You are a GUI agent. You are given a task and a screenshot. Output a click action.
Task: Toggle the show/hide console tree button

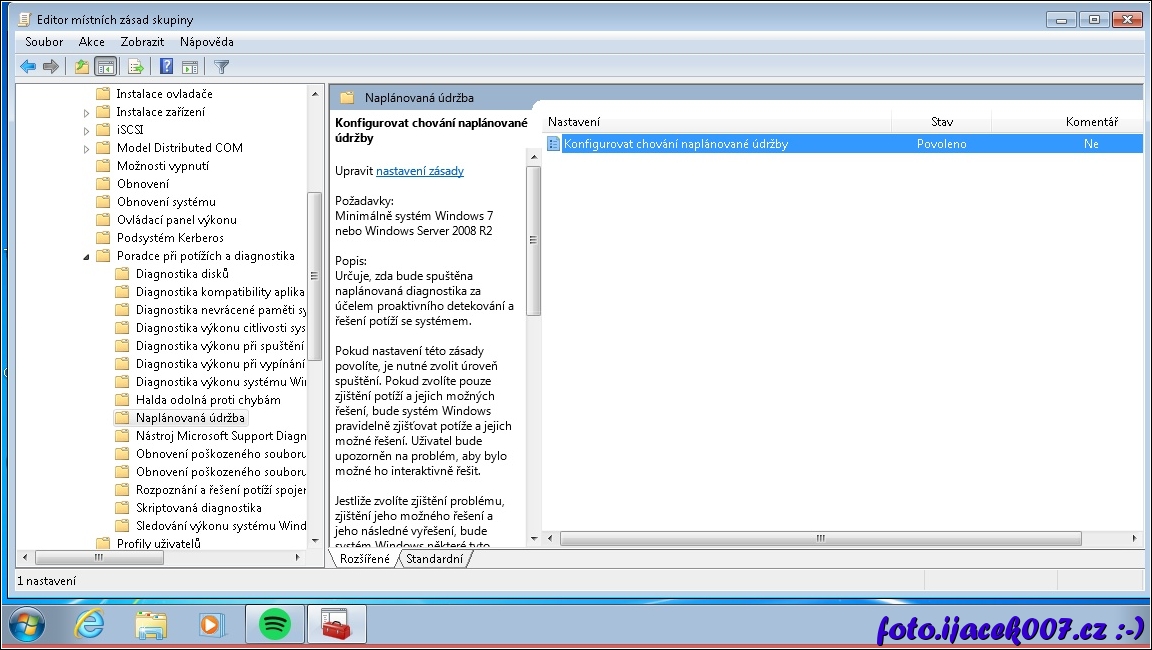(105, 67)
